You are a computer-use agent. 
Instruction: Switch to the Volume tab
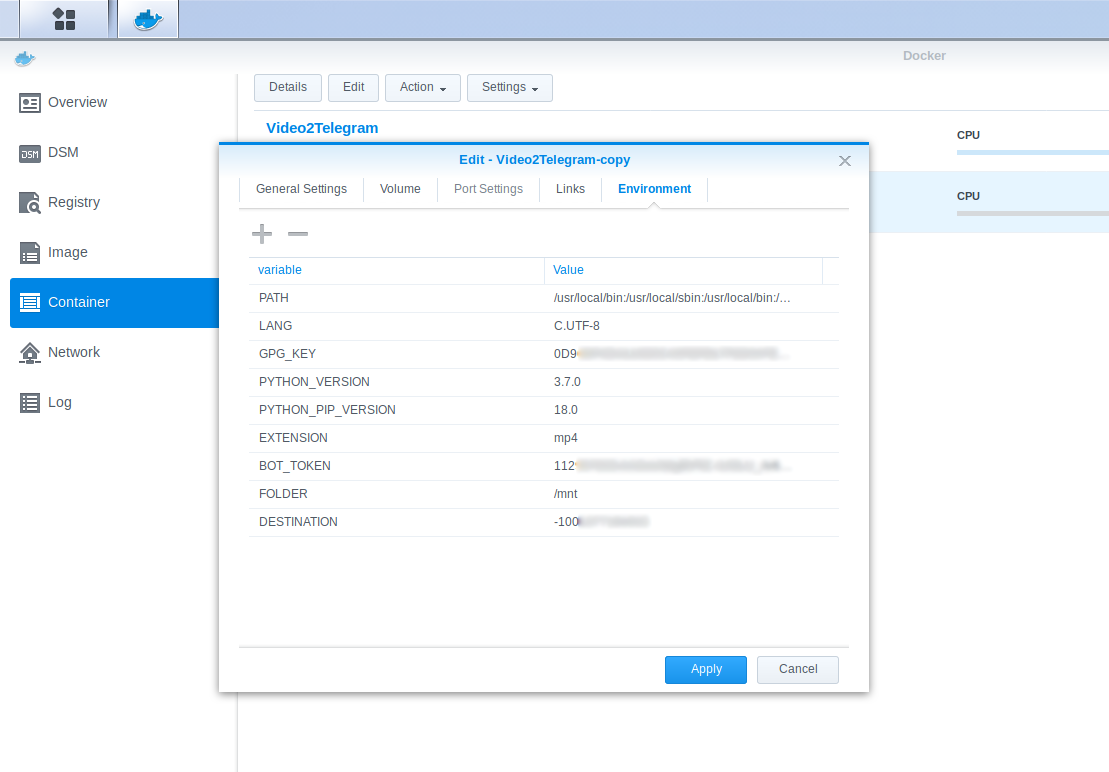coord(400,189)
